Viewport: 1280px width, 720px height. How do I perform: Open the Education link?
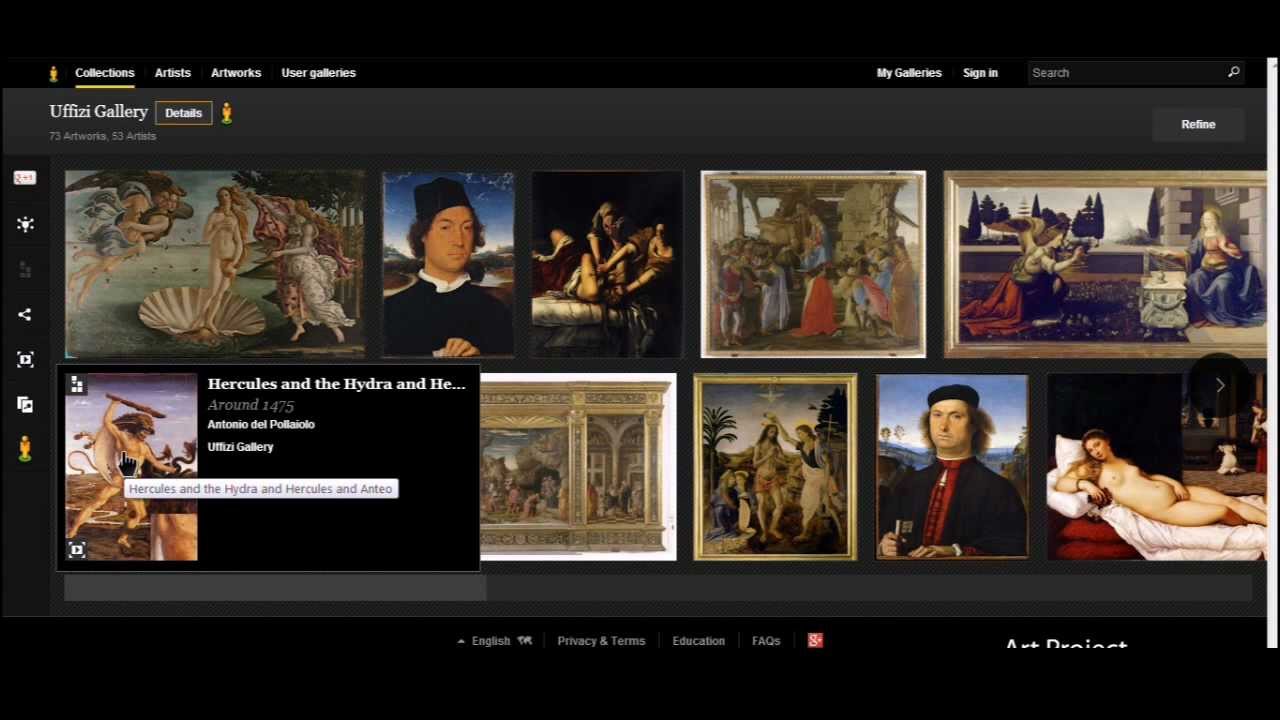pyautogui.click(x=698, y=641)
